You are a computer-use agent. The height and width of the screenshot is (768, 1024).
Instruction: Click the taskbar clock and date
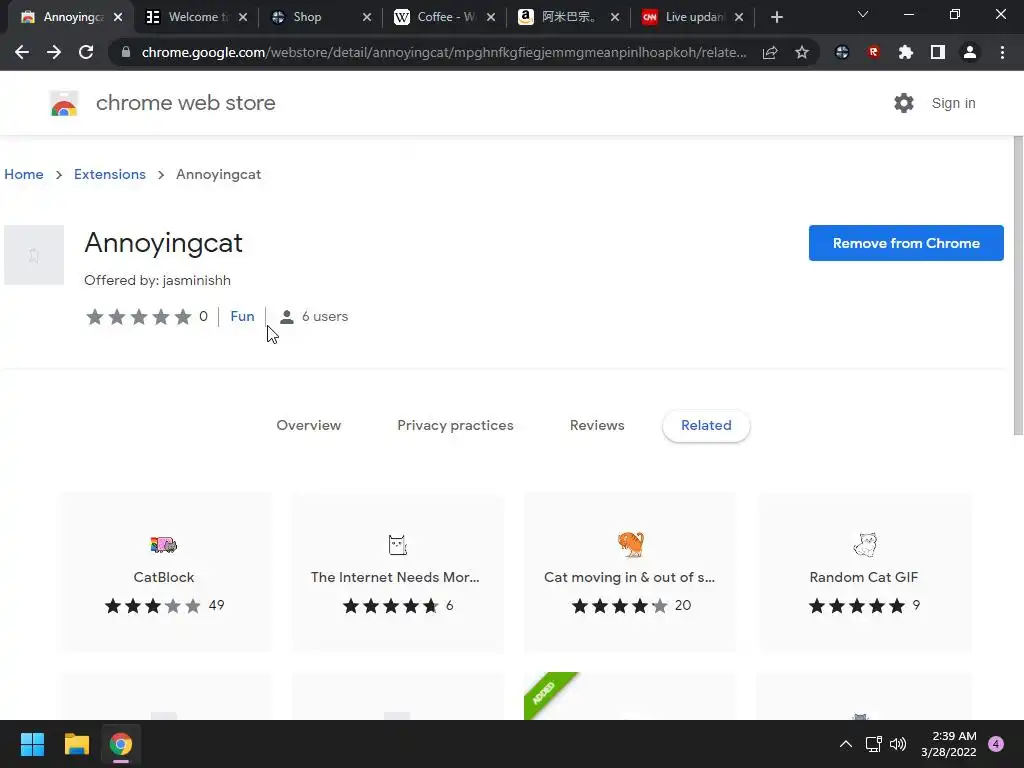[948, 744]
